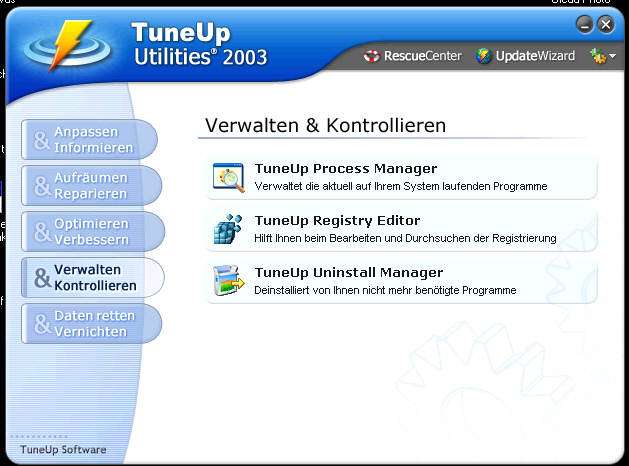The height and width of the screenshot is (466, 629).
Task: Open the TuneUp Process Manager icon
Action: pyautogui.click(x=229, y=177)
